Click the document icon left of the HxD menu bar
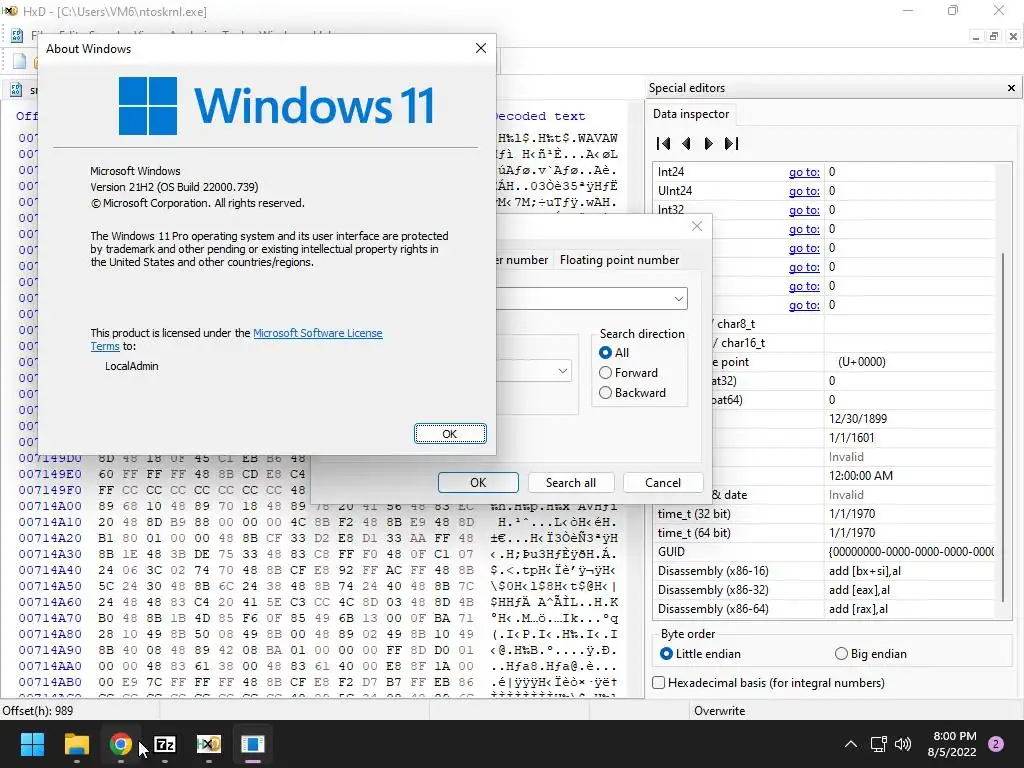 [18, 36]
